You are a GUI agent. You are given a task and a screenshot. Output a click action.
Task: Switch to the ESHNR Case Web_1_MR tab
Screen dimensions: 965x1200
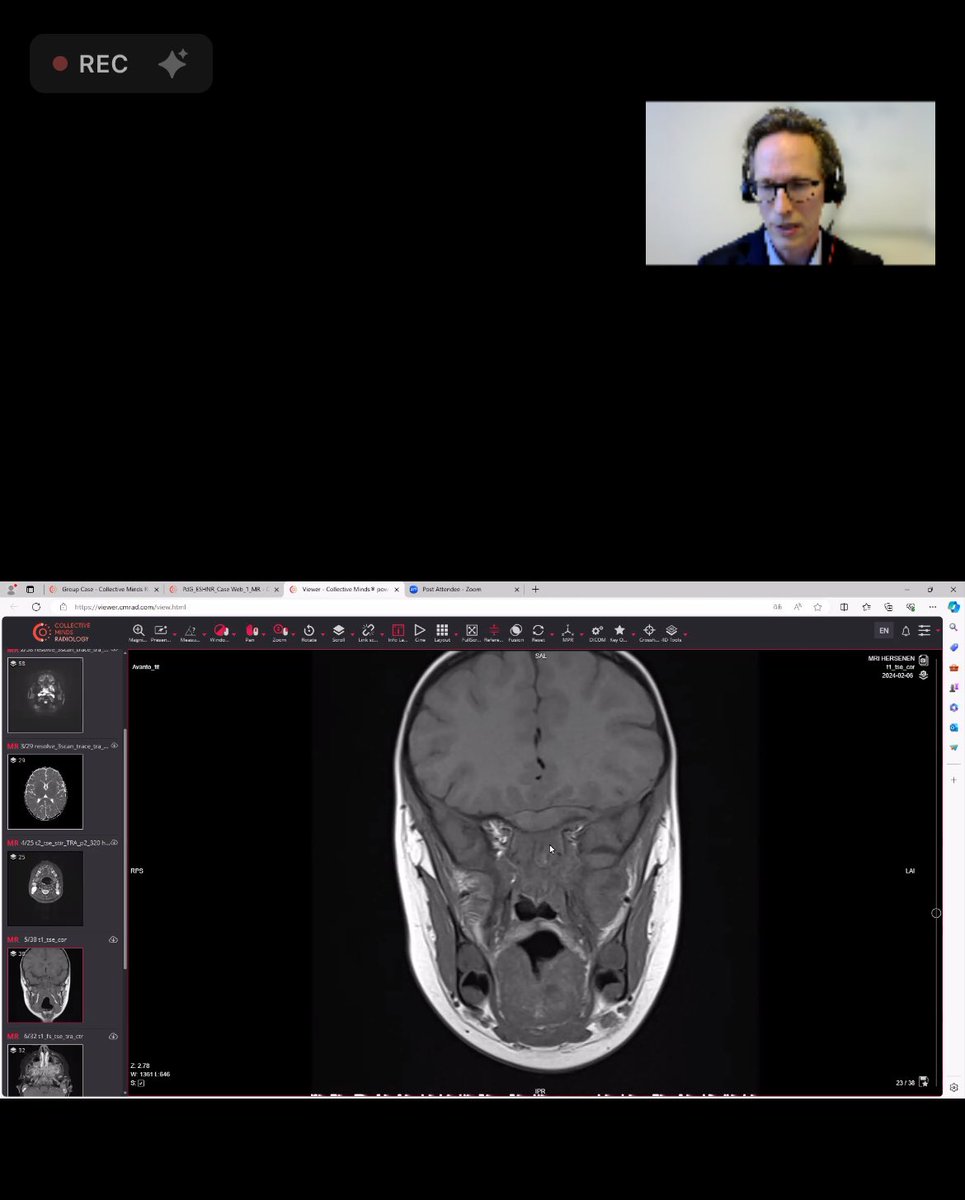click(225, 589)
